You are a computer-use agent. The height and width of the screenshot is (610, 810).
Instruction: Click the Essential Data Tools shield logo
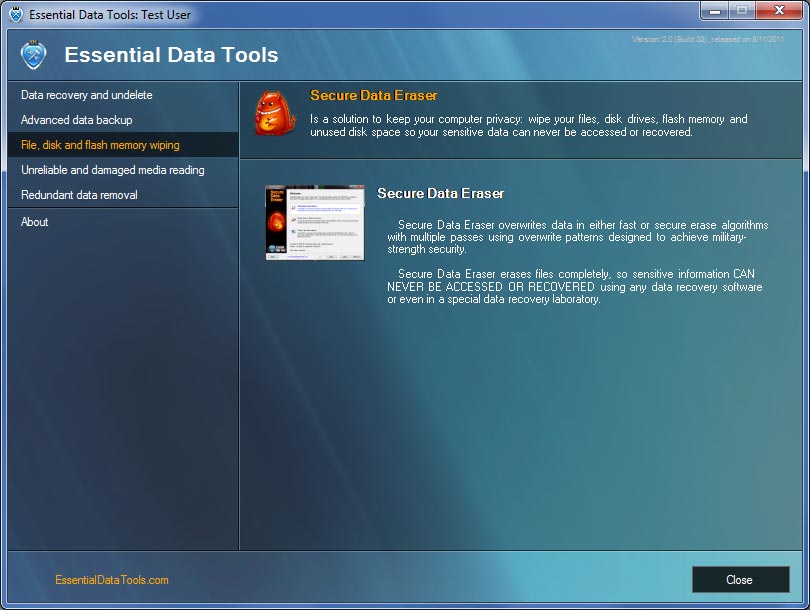(34, 55)
